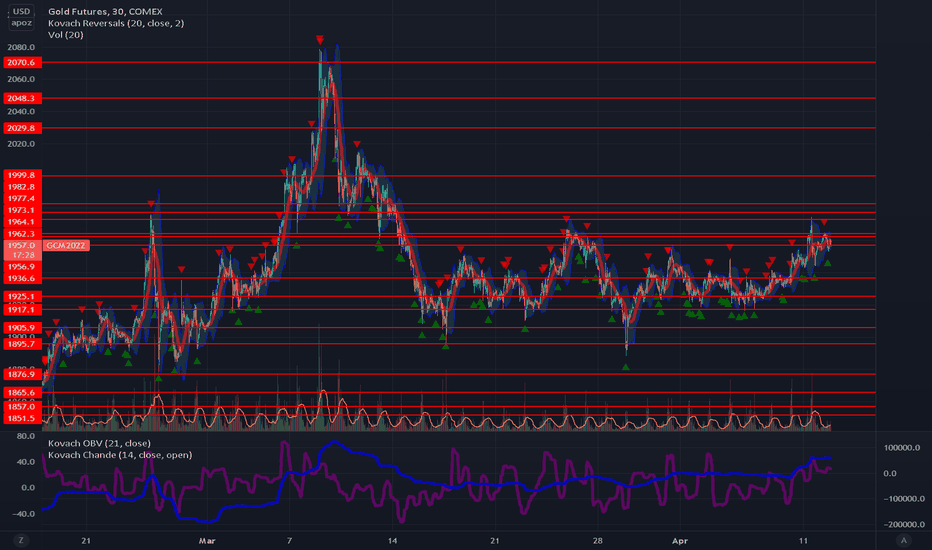Screen dimensions: 932x550
Task: Click the -40.0 oscillator axis value
Action: (x=24, y=513)
